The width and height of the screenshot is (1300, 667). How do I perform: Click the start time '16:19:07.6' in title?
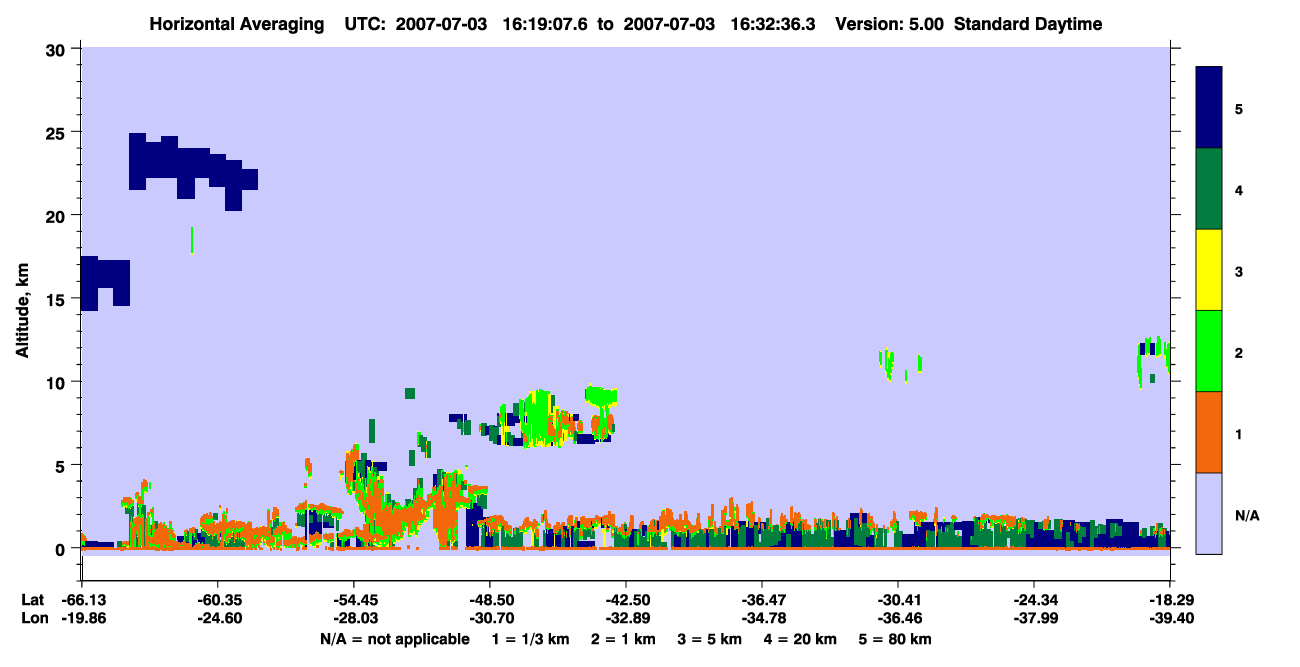click(x=546, y=24)
